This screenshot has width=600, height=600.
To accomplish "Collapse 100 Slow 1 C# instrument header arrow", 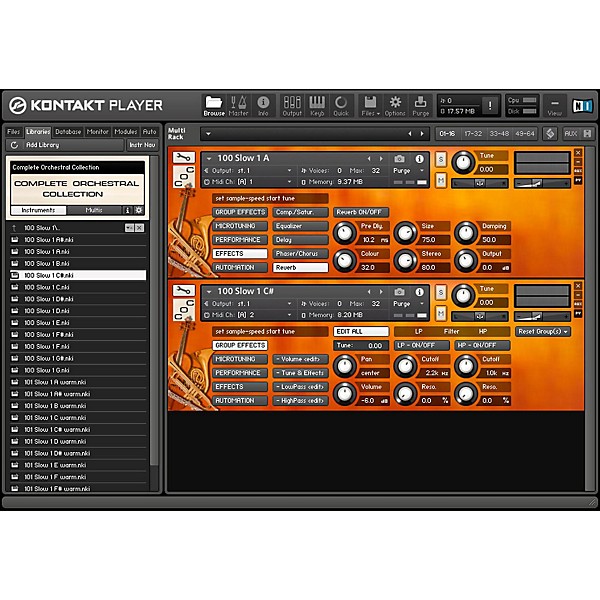I will (x=209, y=292).
